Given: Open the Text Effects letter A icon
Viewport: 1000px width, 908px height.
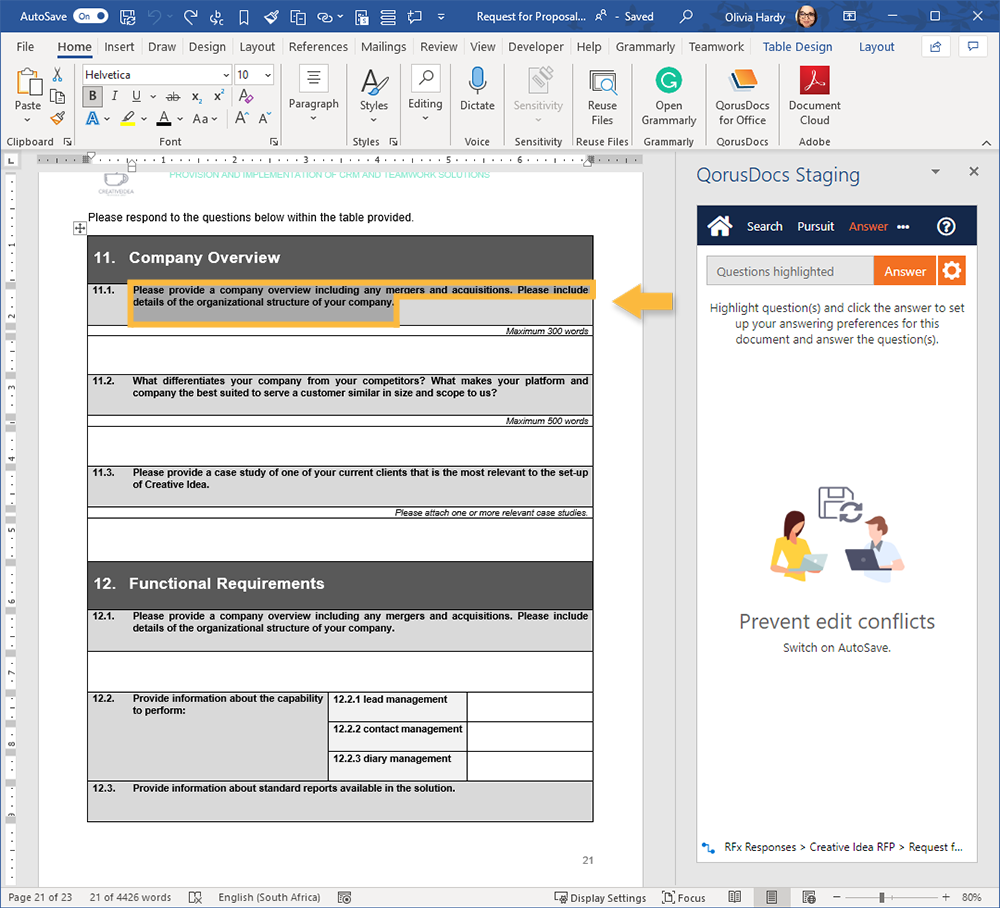Looking at the screenshot, I should 93,119.
